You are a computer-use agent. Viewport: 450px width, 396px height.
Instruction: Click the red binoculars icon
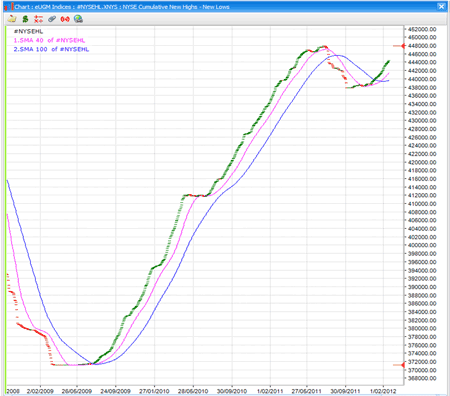point(65,19)
